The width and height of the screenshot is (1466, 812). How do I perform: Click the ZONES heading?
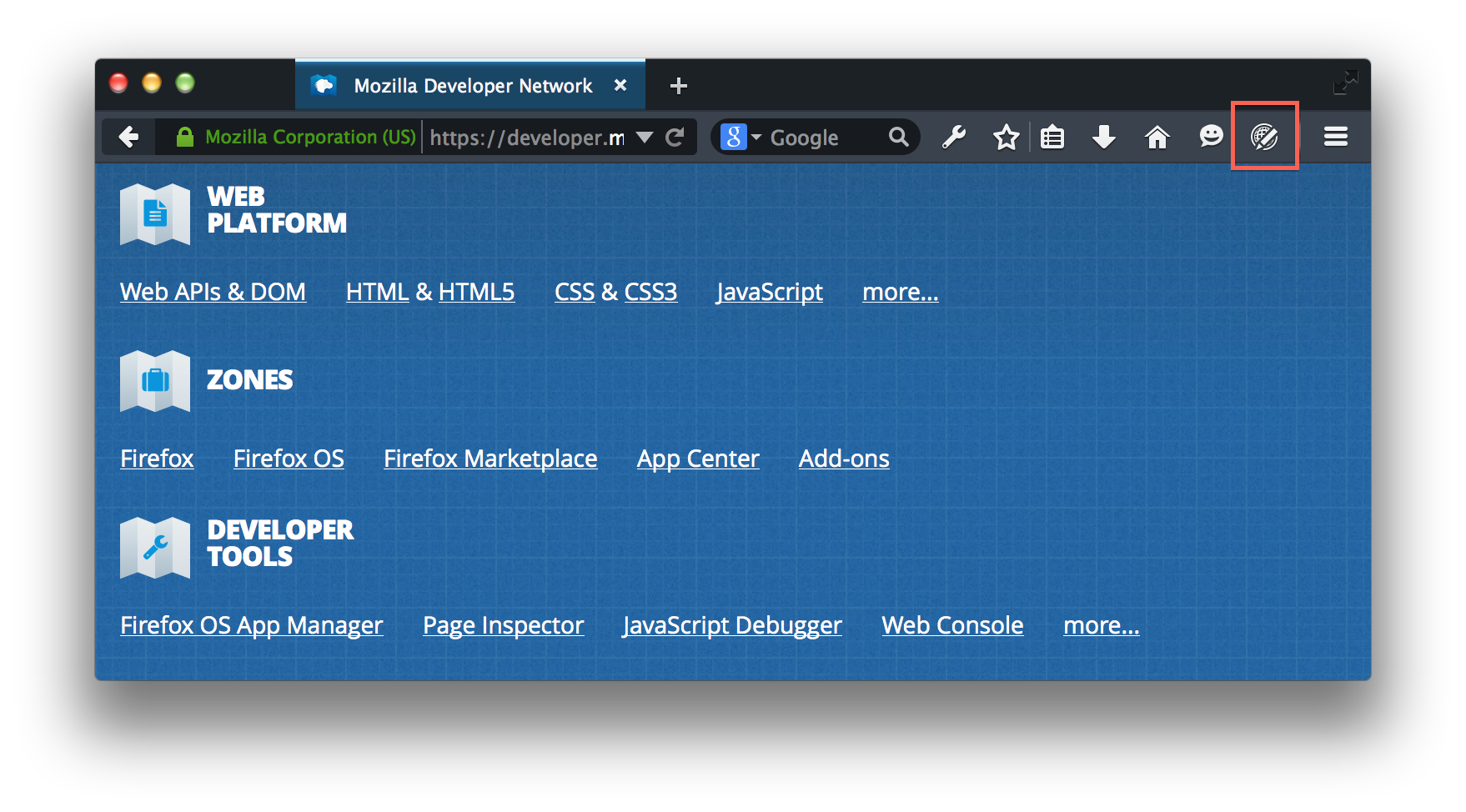point(250,380)
